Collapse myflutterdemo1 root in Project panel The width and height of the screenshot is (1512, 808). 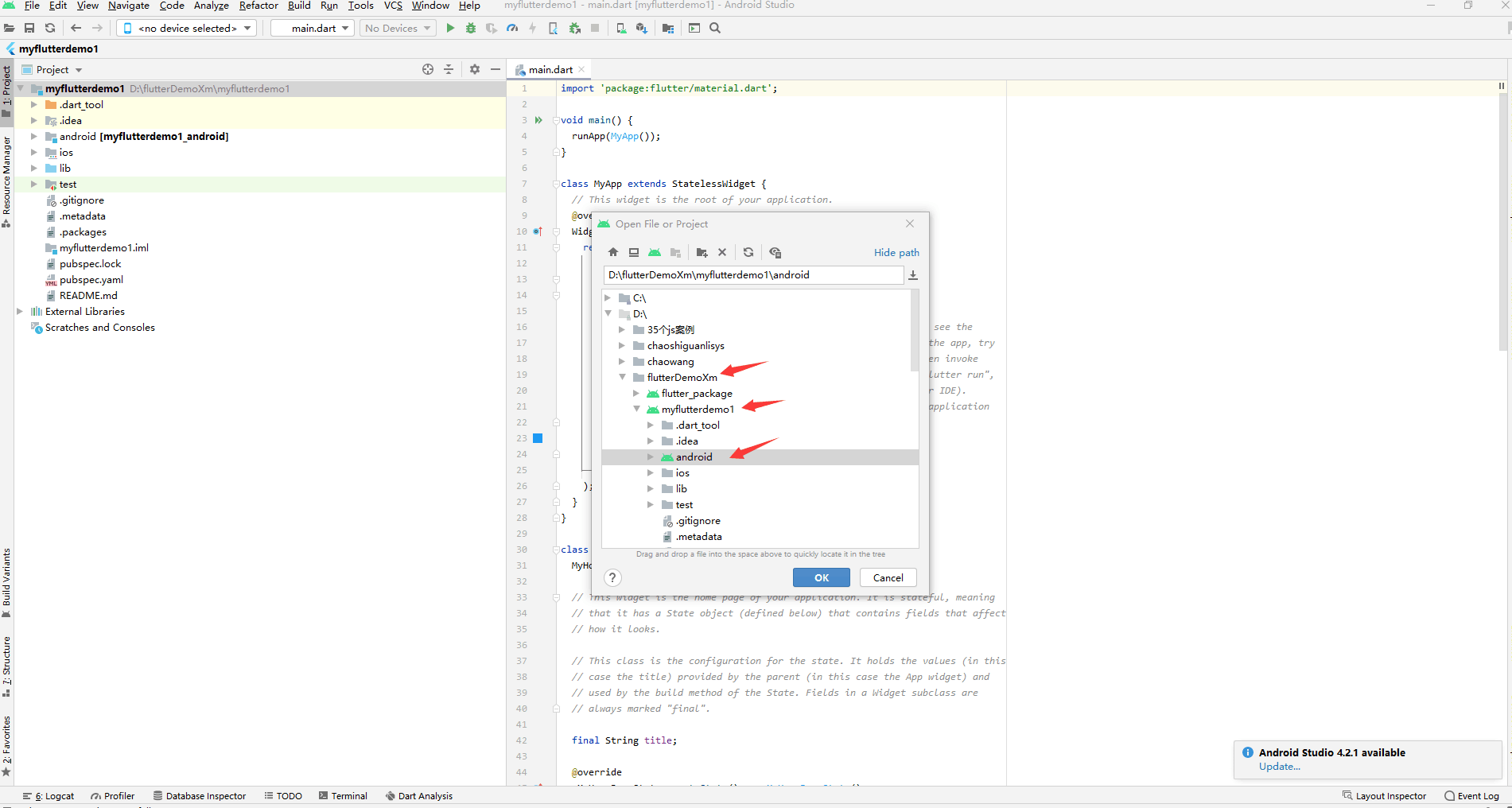(20, 88)
